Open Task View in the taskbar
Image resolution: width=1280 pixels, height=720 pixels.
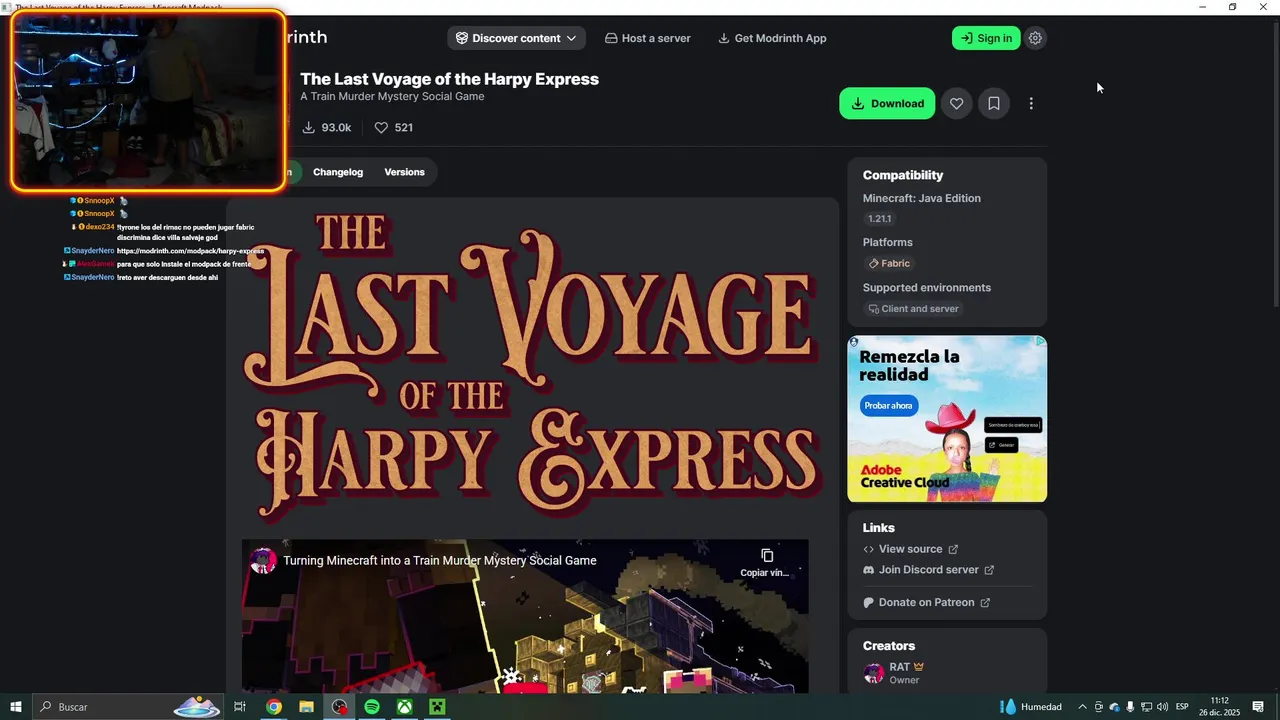(240, 707)
